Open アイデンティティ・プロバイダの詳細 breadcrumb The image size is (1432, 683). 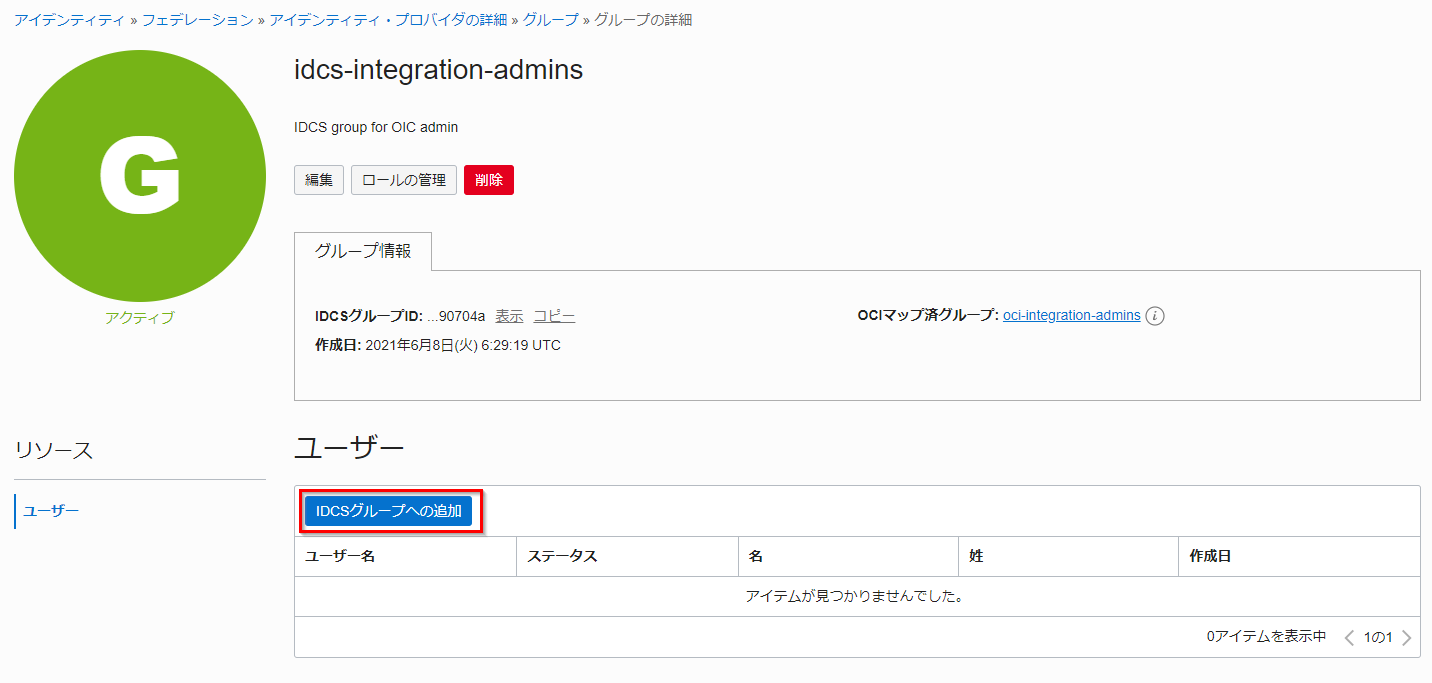point(388,20)
